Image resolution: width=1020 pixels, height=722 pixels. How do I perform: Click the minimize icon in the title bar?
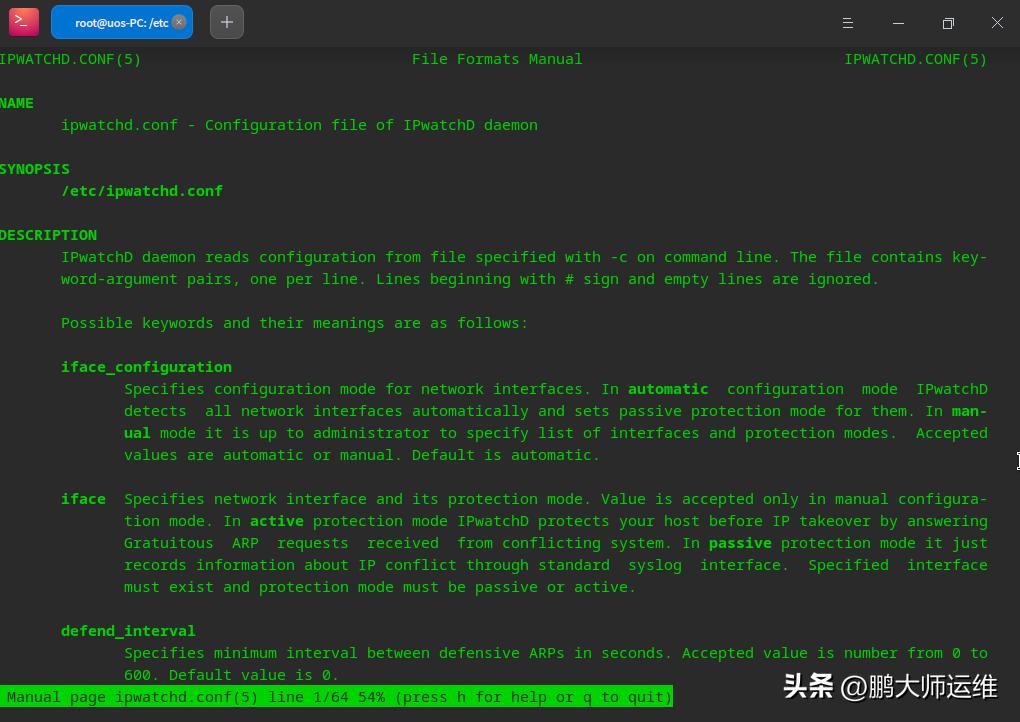click(x=897, y=22)
